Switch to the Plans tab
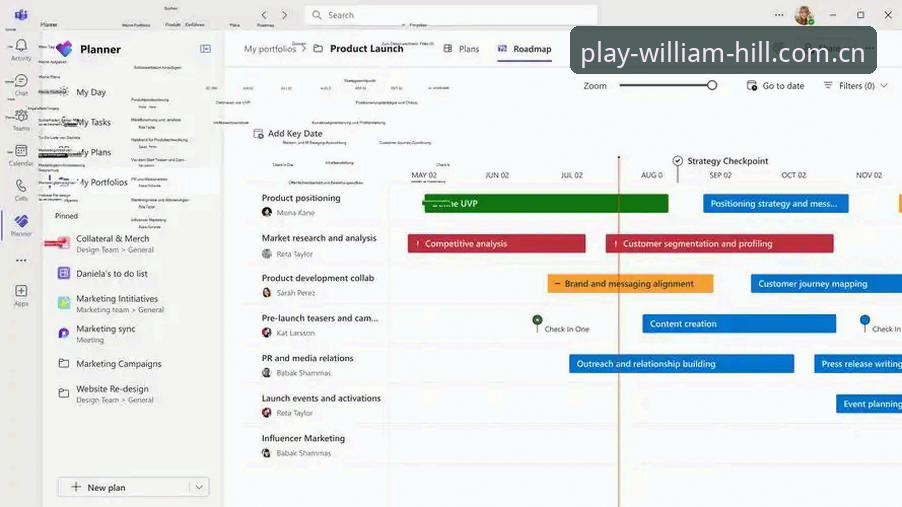 [x=461, y=49]
